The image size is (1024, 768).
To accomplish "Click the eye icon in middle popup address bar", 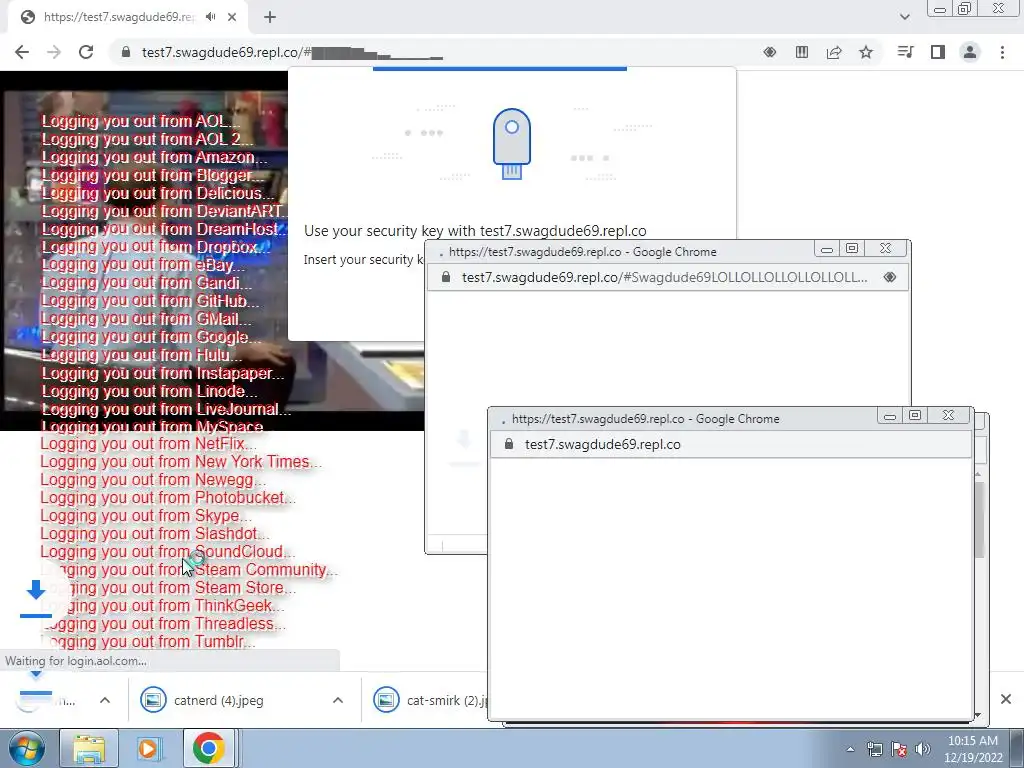I will pyautogui.click(x=889, y=277).
